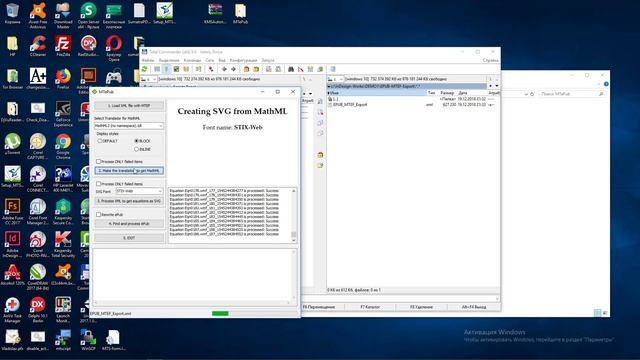Click the Forward arrow in Total Commander toolbar
This screenshot has height=360, width=640.
[x=233, y=69]
